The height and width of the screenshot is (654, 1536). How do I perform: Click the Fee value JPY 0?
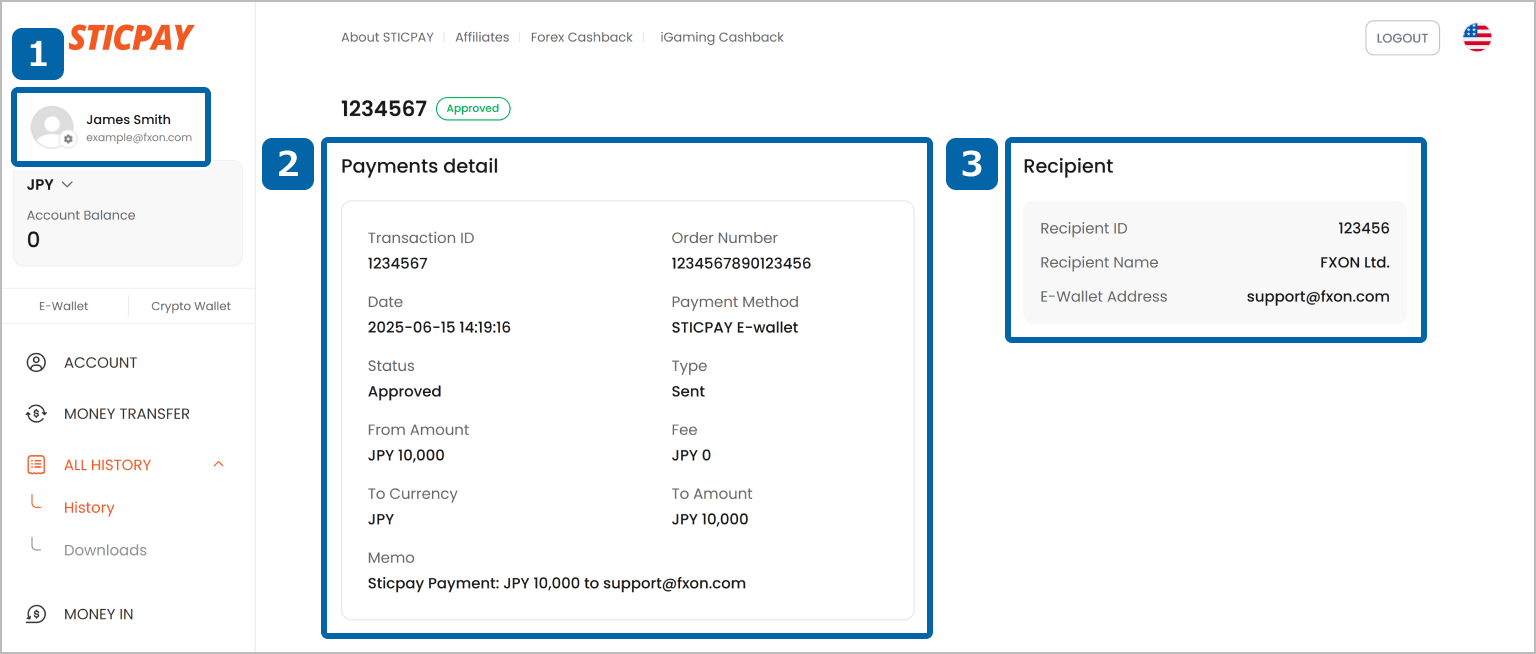[691, 456]
